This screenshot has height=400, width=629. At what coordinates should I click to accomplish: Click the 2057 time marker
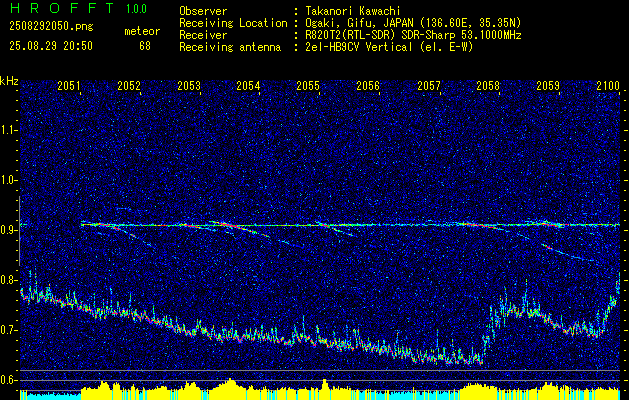[x=429, y=86]
